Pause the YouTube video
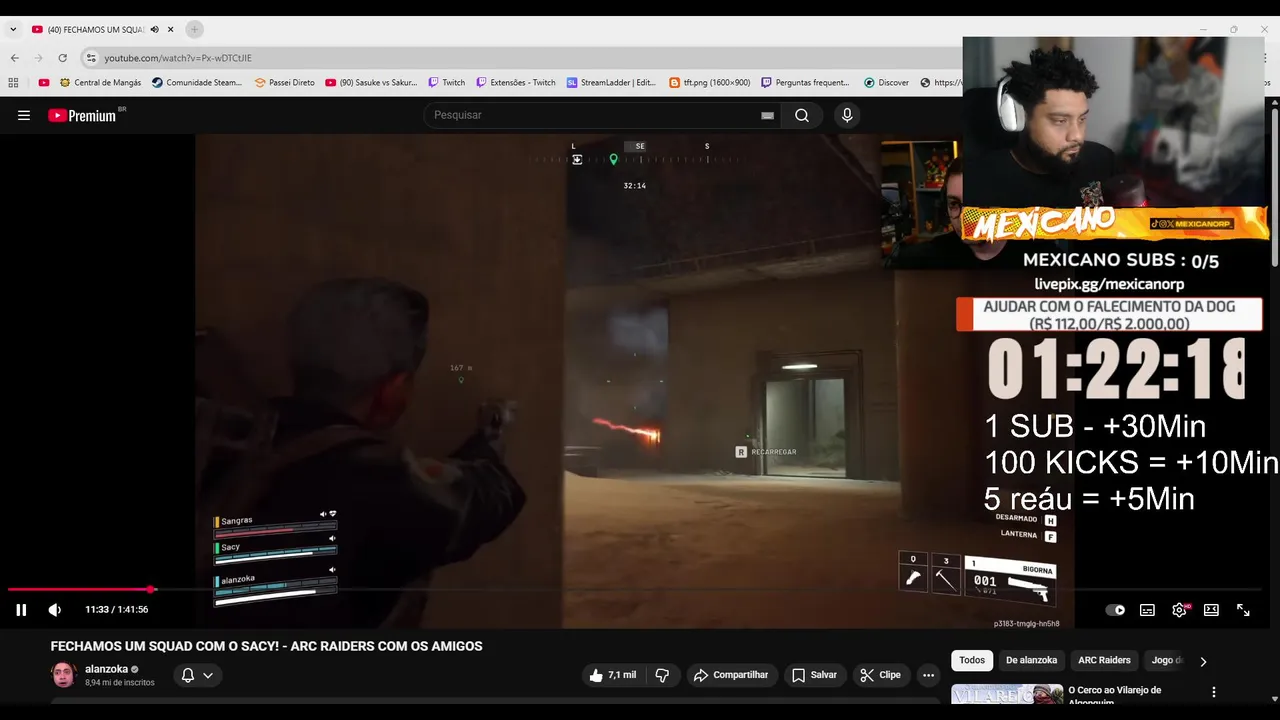This screenshot has width=1280, height=720. pos(21,610)
